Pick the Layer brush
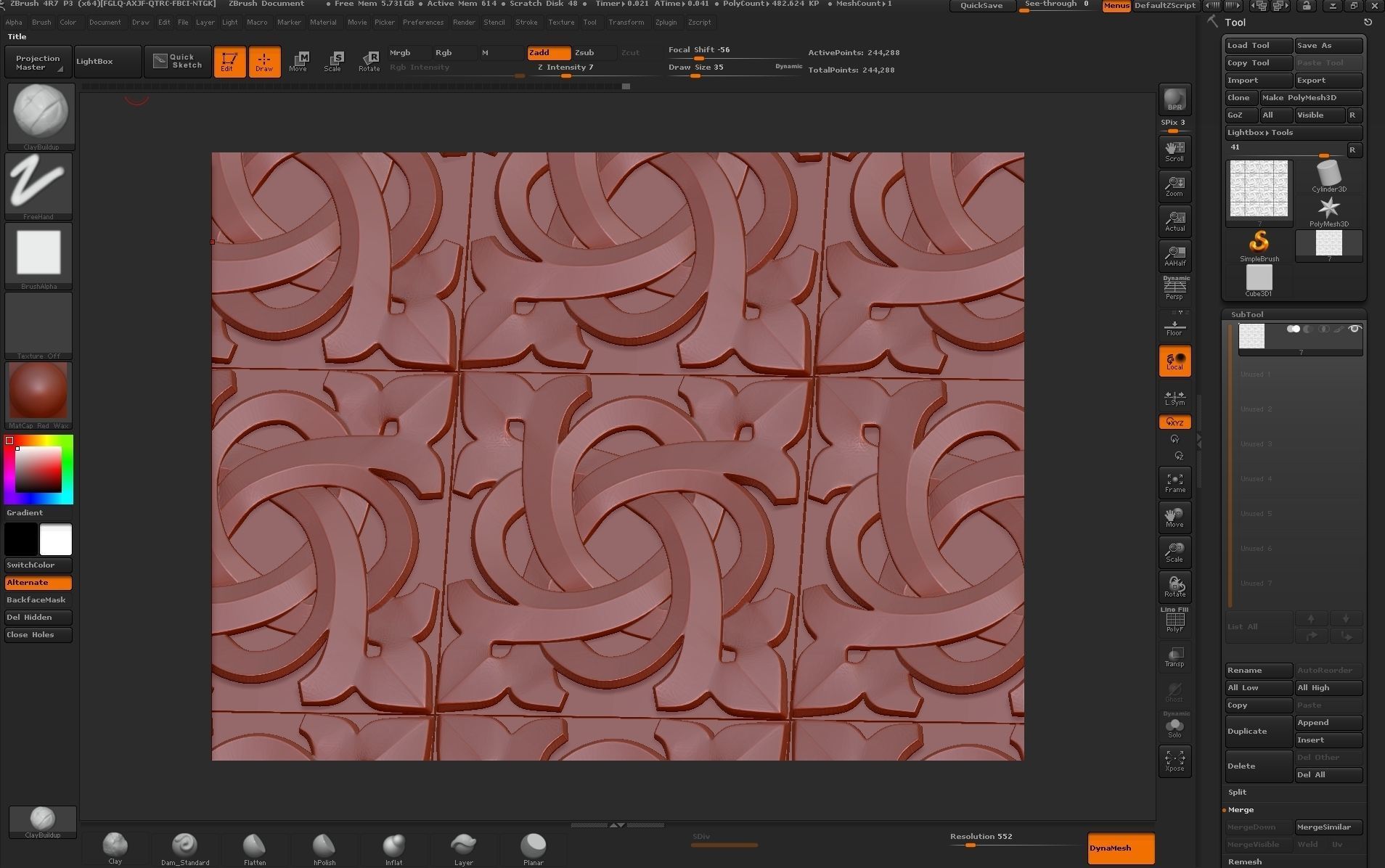1385x868 pixels. tap(464, 848)
